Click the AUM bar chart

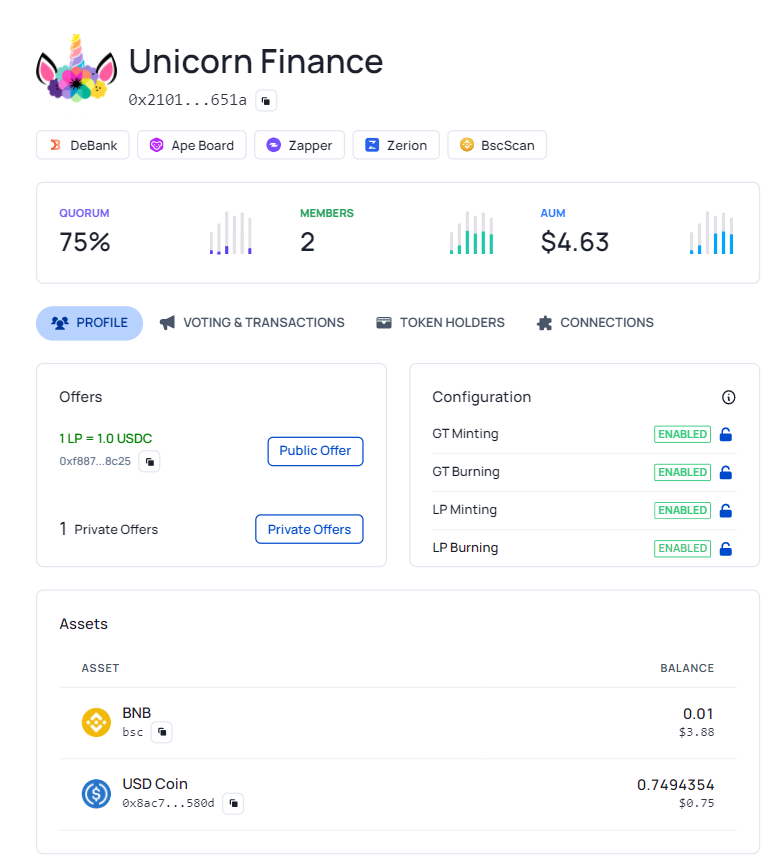click(x=712, y=233)
